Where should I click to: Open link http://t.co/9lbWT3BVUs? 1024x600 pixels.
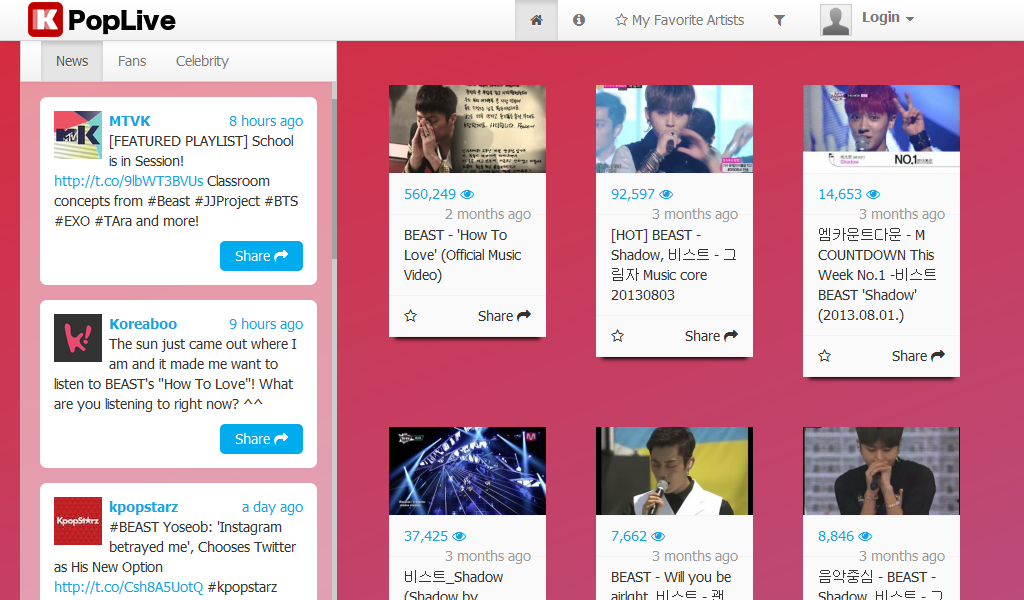tap(129, 181)
